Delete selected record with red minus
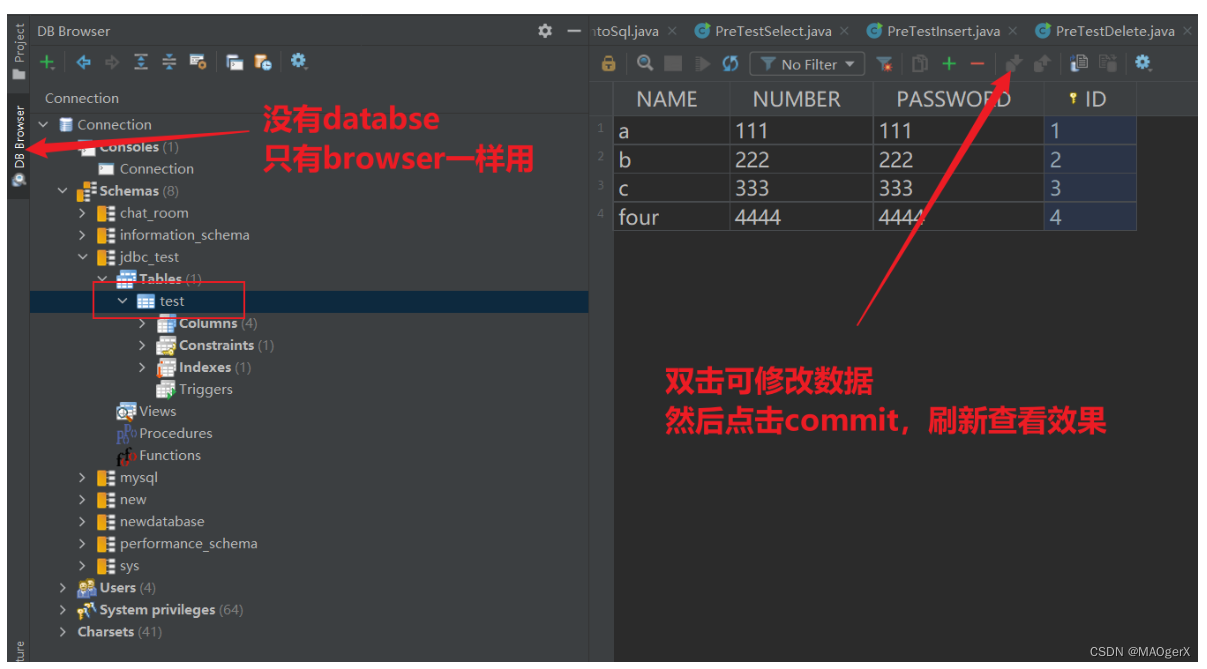This screenshot has width=1207, height=669. pos(977,64)
